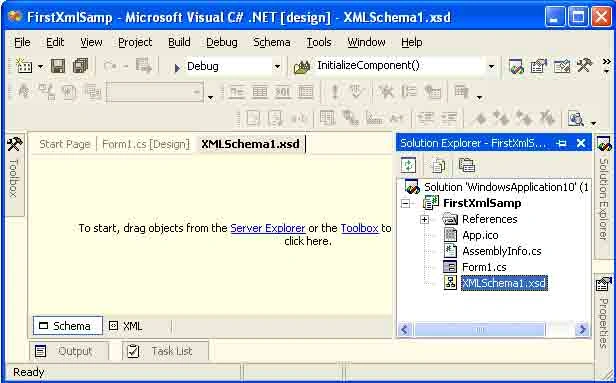The width and height of the screenshot is (616, 383).
Task: Click the References folder icon
Action: 450,219
